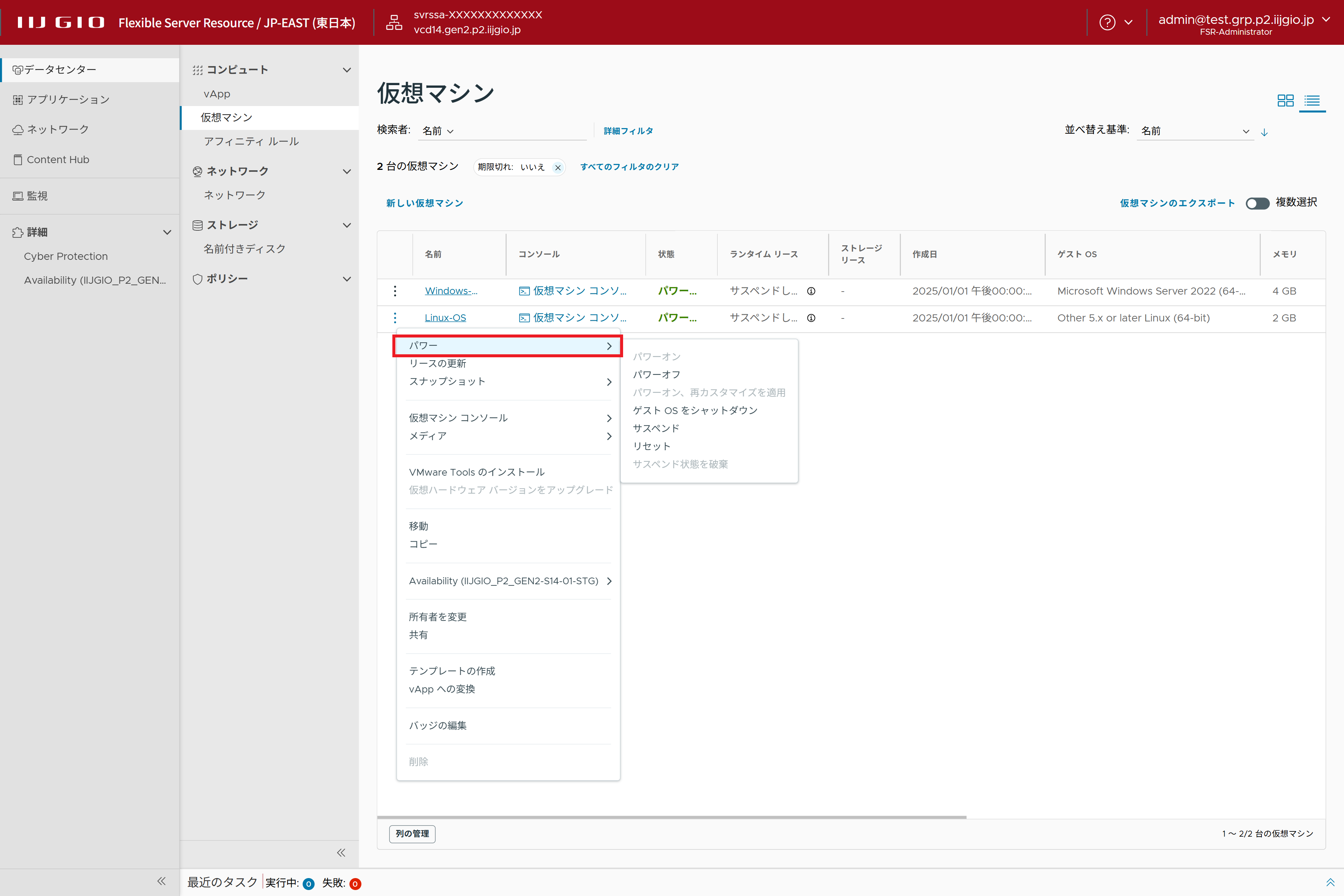Viewport: 1344px width, 896px height.
Task: Switch to grid card view icon
Action: point(1285,100)
